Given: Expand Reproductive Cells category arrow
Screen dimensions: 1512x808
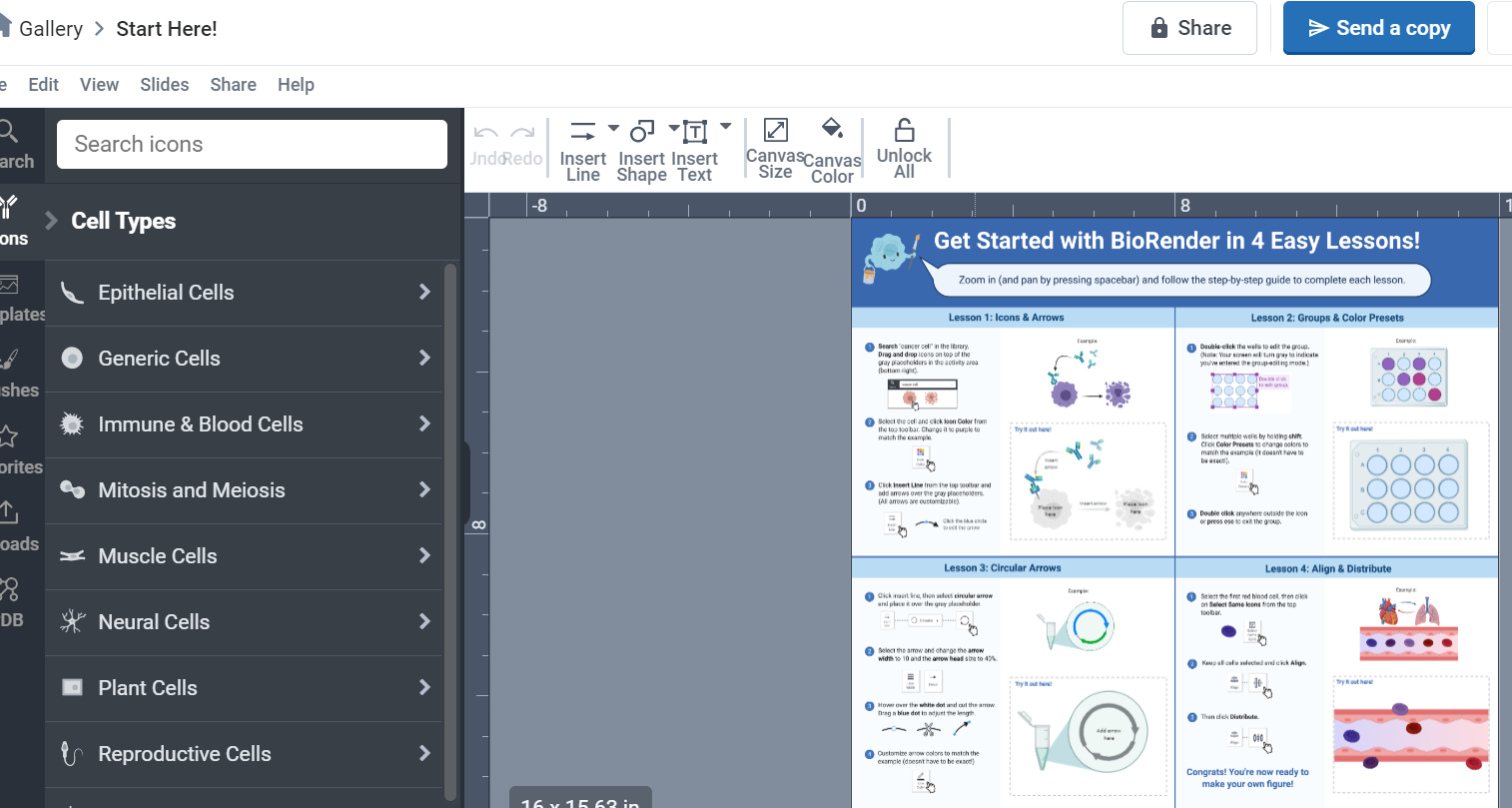Looking at the screenshot, I should coord(424,753).
